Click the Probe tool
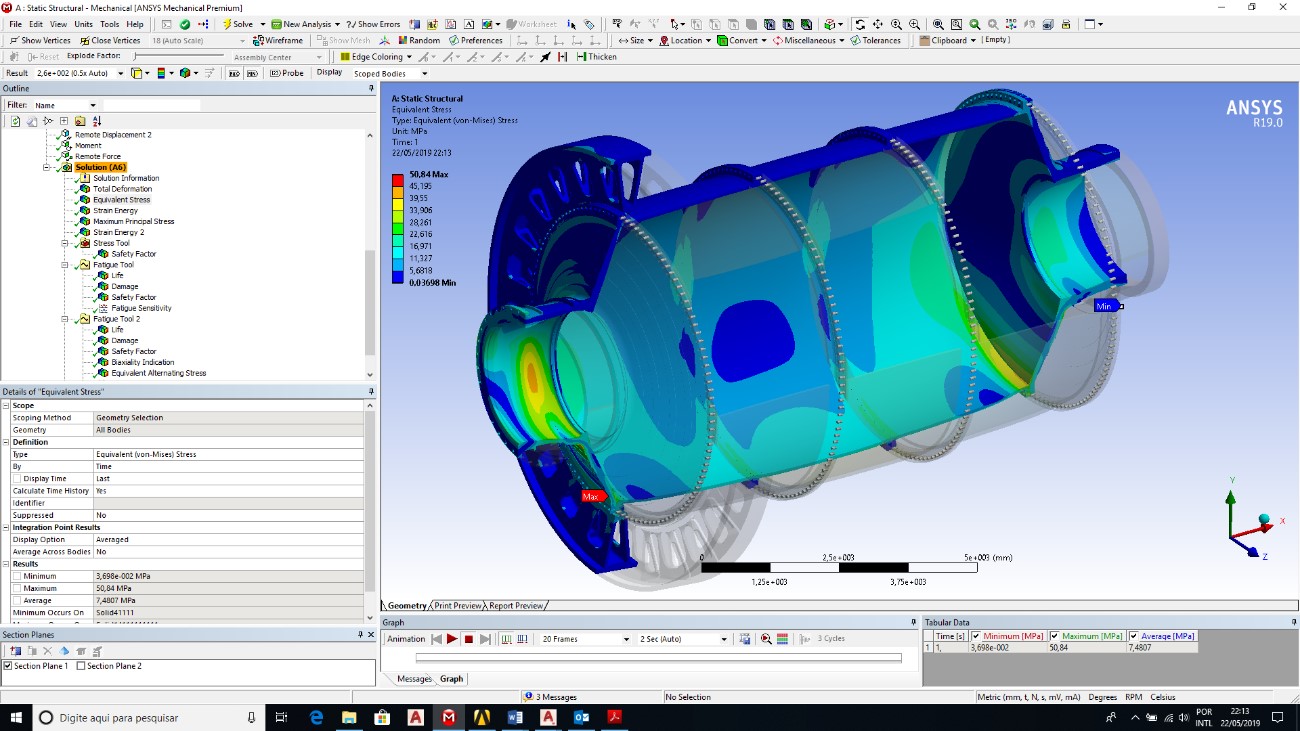This screenshot has width=1300, height=731. 286,73
